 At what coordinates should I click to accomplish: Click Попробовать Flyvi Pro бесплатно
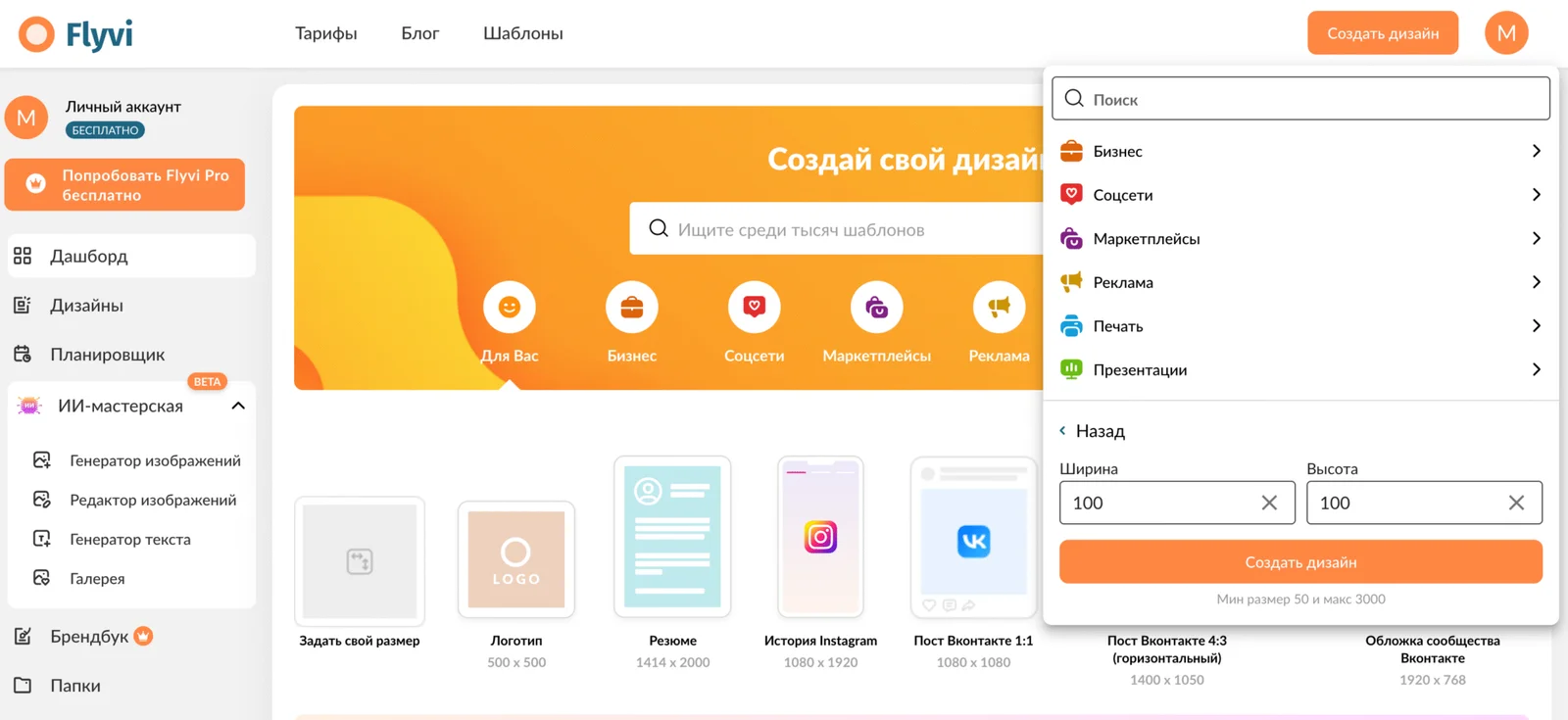[x=124, y=185]
